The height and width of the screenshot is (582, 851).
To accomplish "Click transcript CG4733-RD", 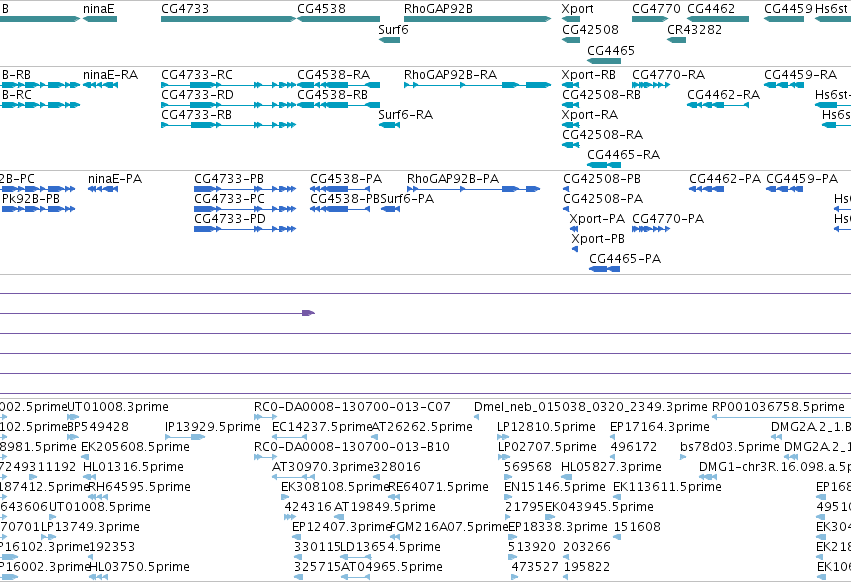I will 228,105.
